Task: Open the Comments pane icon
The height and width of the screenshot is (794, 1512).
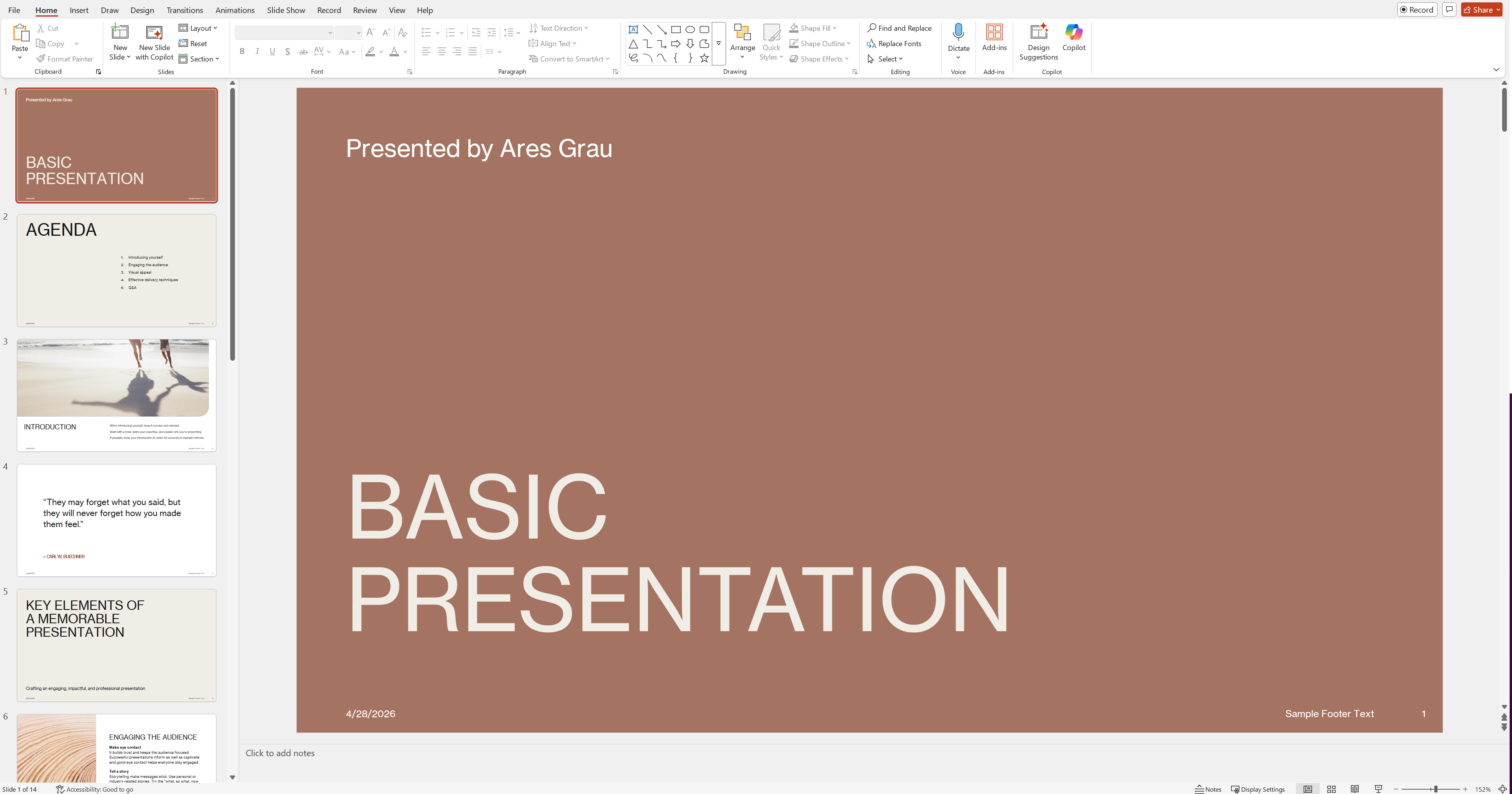Action: (x=1449, y=9)
